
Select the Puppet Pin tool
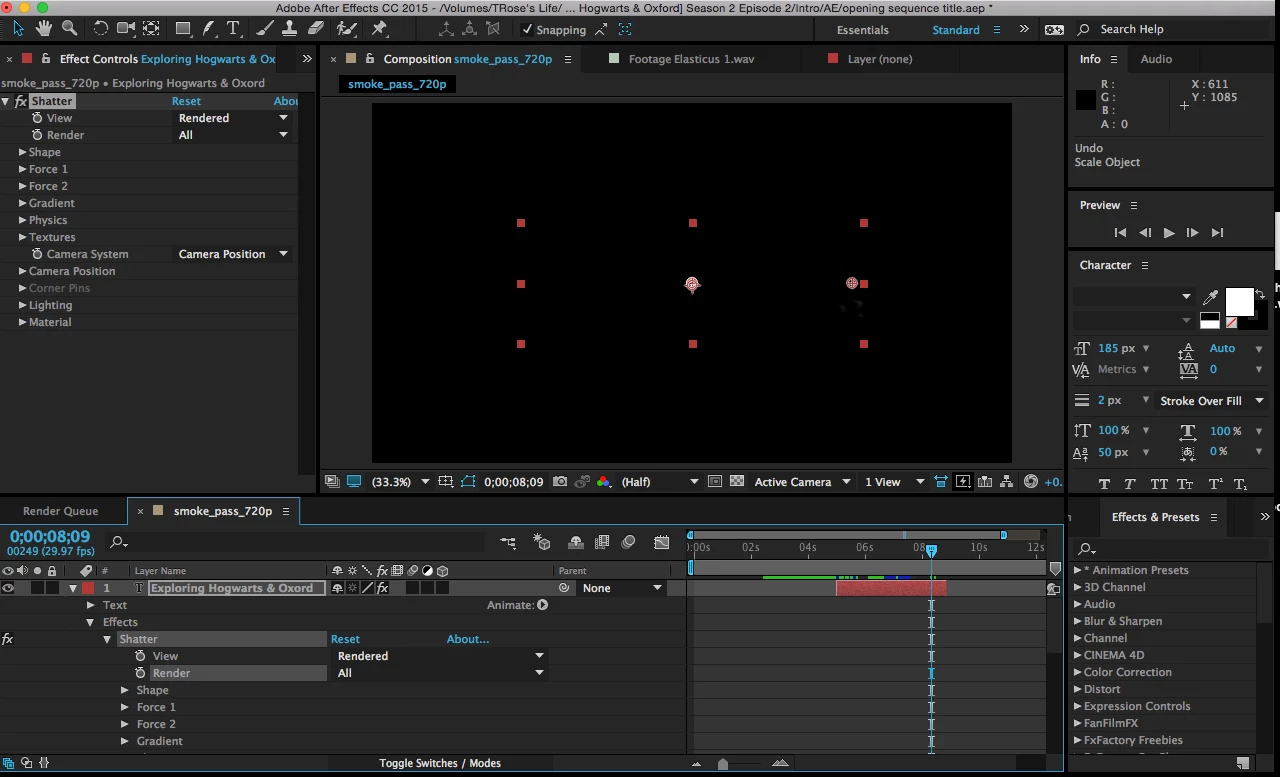[379, 28]
